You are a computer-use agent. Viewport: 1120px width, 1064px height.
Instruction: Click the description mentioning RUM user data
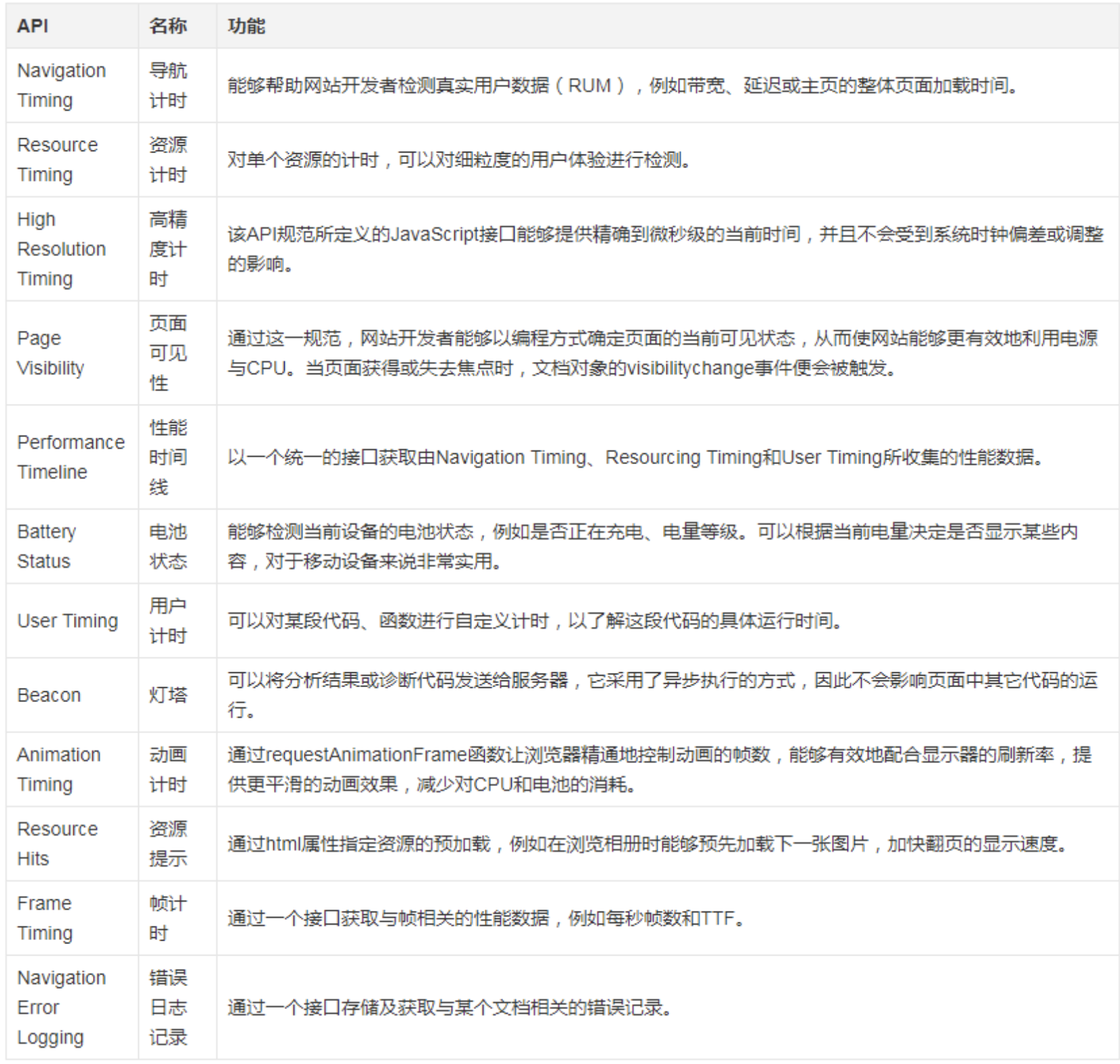[x=622, y=85]
